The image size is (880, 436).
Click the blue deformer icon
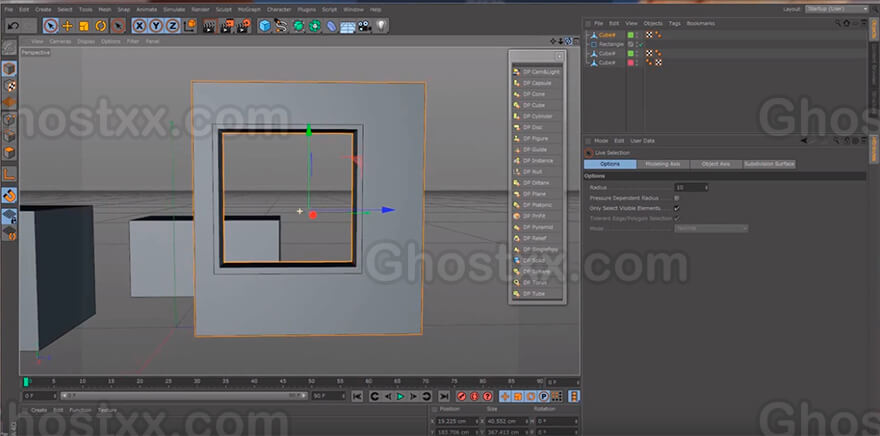[332, 26]
